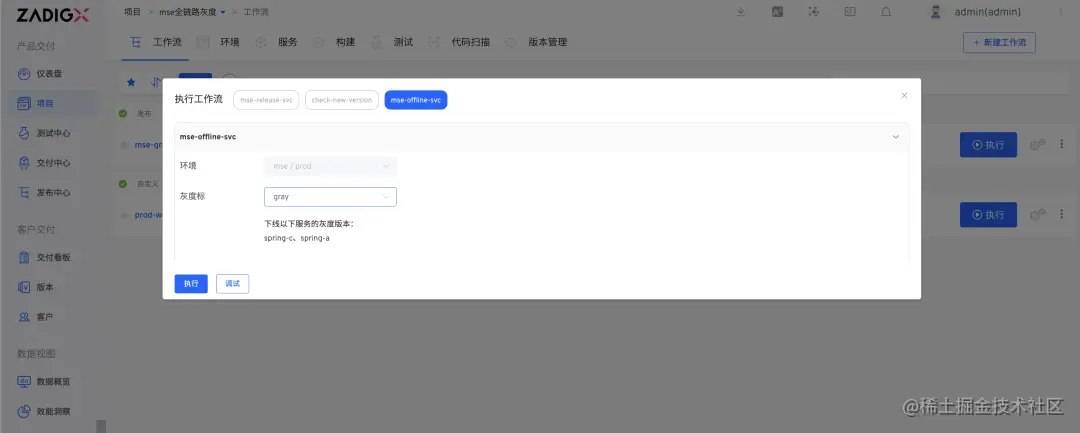This screenshot has width=1080, height=433.
Task: Open the documentation book icon
Action: [x=850, y=12]
